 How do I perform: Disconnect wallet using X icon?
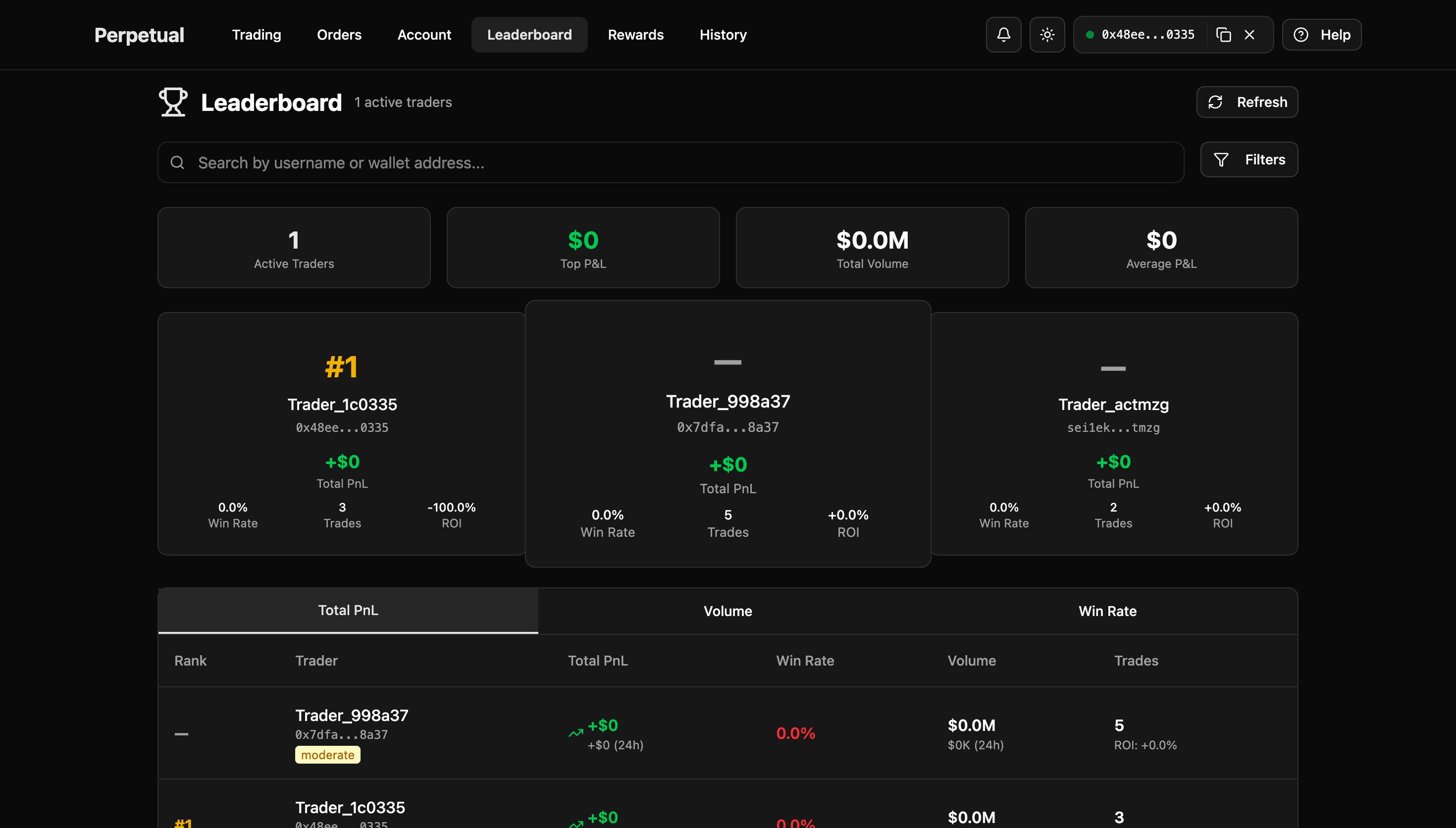coord(1249,35)
